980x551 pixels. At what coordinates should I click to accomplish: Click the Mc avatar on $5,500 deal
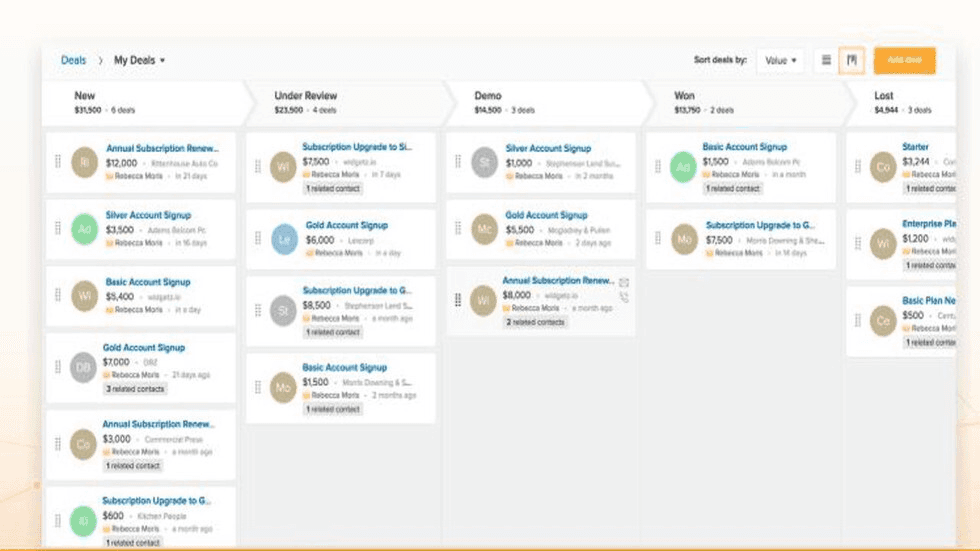point(484,229)
